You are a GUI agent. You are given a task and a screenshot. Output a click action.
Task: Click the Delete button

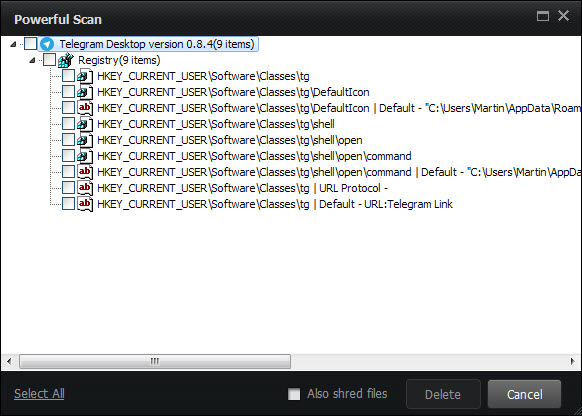(443, 394)
